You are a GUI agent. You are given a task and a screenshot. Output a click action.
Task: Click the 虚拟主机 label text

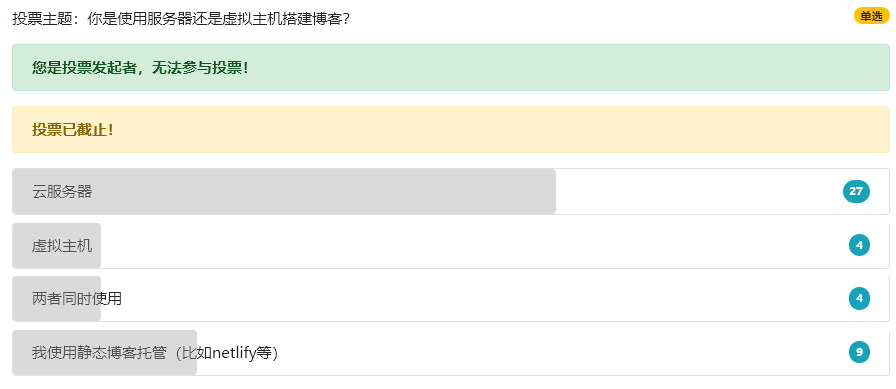(62, 246)
